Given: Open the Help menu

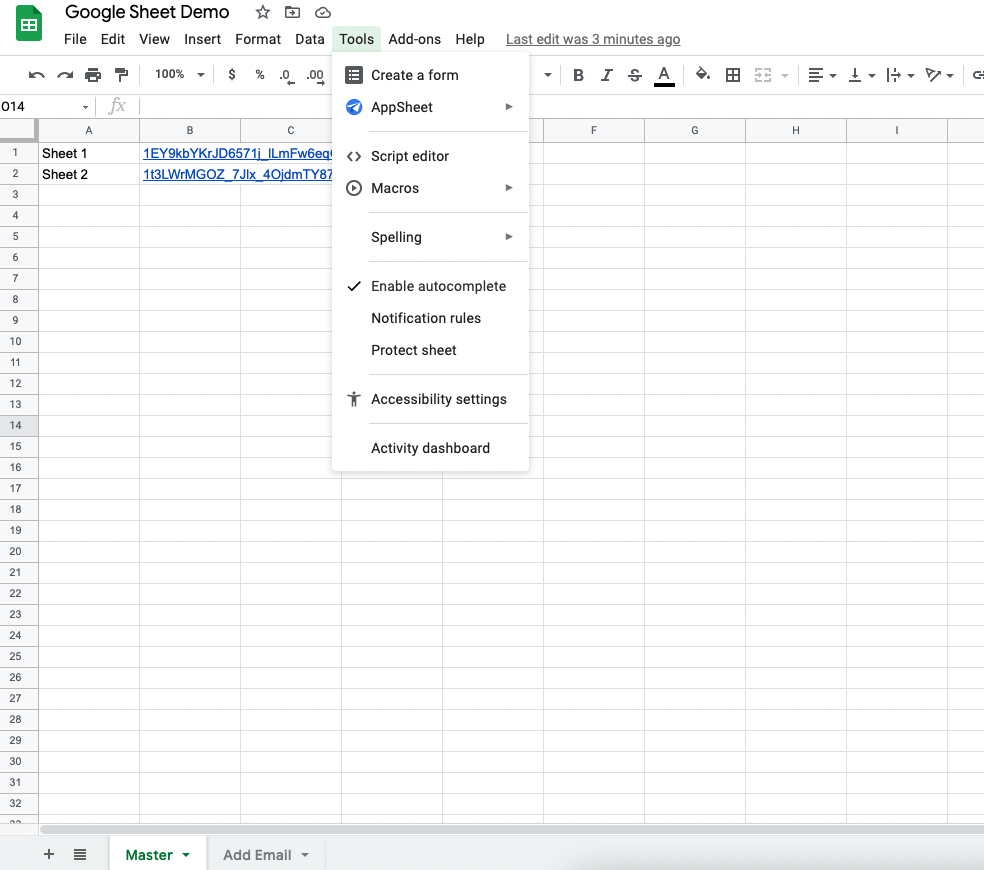Looking at the screenshot, I should 470,39.
